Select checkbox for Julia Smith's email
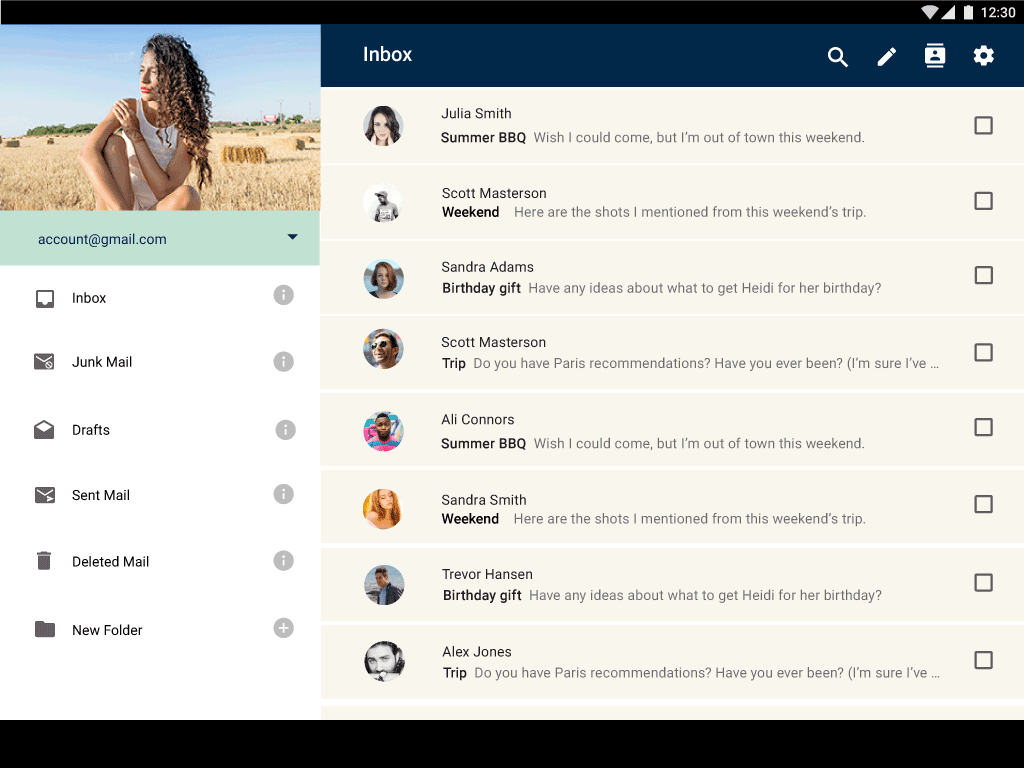The image size is (1024, 768). tap(983, 125)
